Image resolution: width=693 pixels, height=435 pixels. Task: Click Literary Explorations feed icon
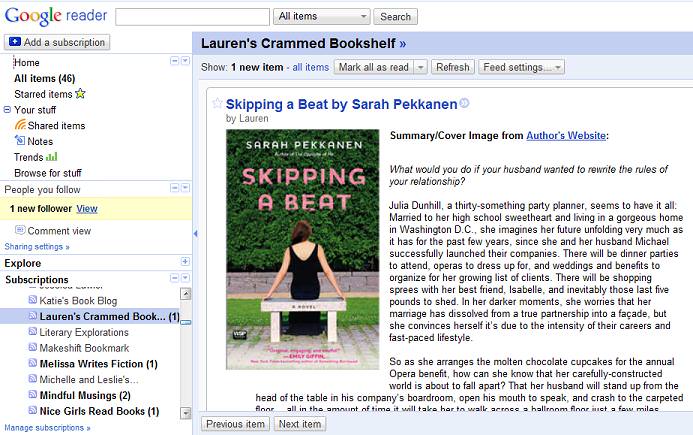coord(33,332)
